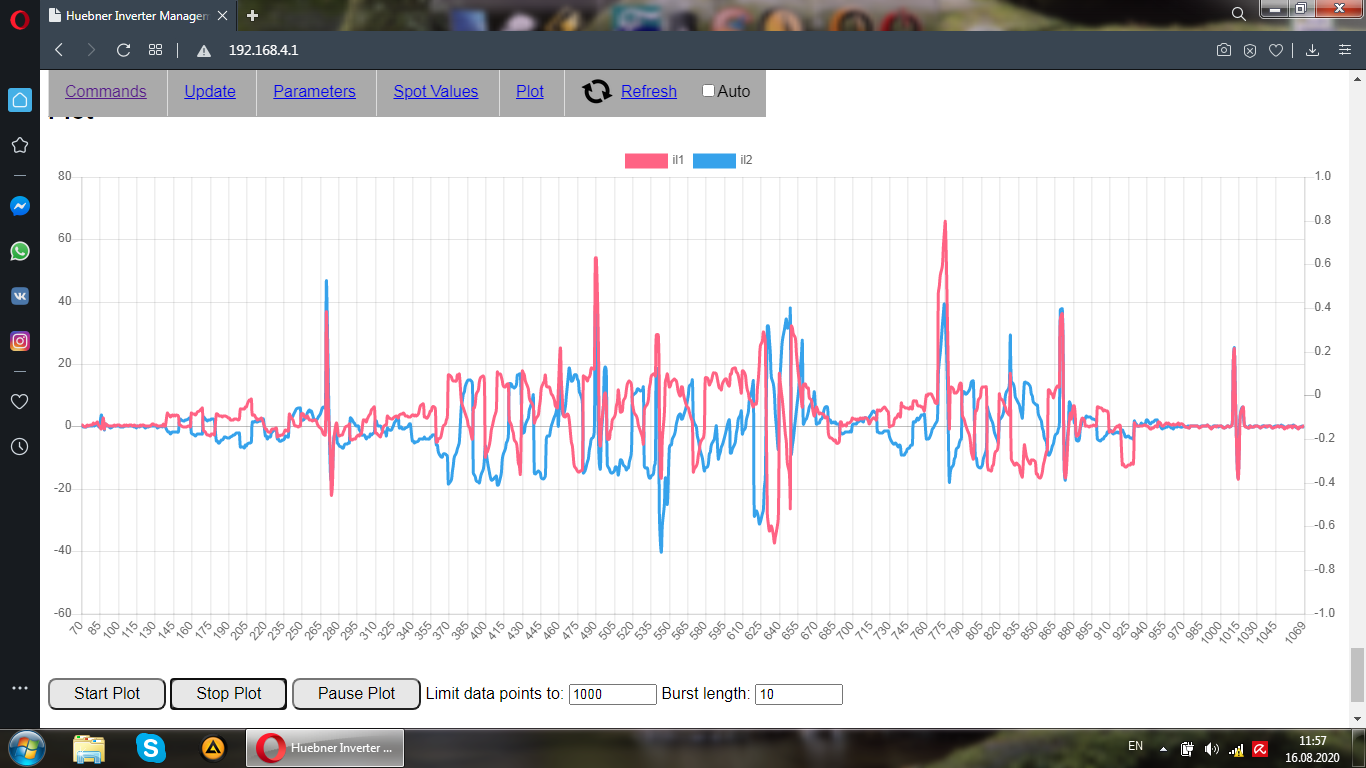1366x768 pixels.
Task: Open WhatsApp in the Opera sidebar
Action: [19, 251]
